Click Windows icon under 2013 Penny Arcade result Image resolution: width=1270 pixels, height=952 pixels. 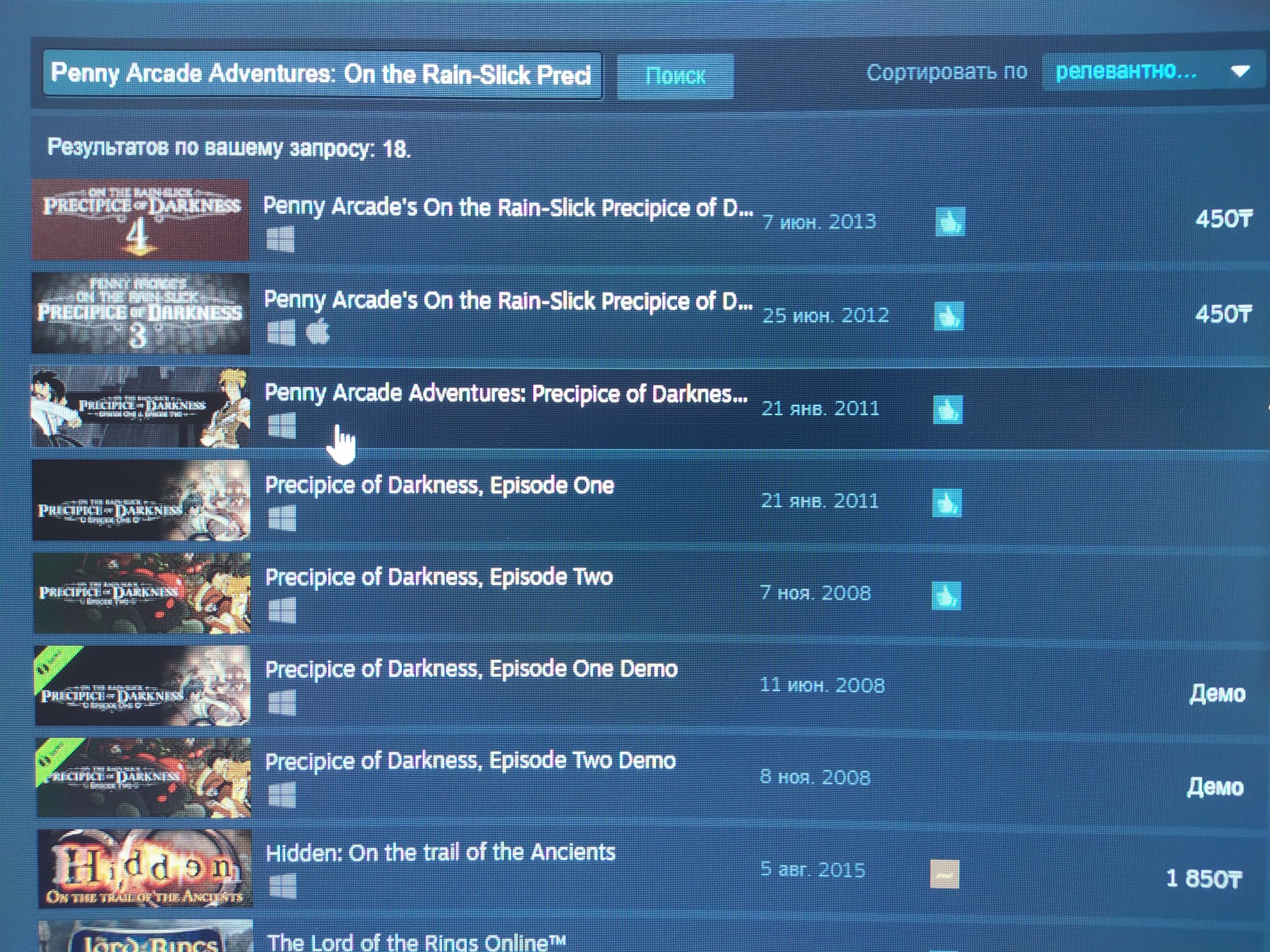(x=280, y=239)
